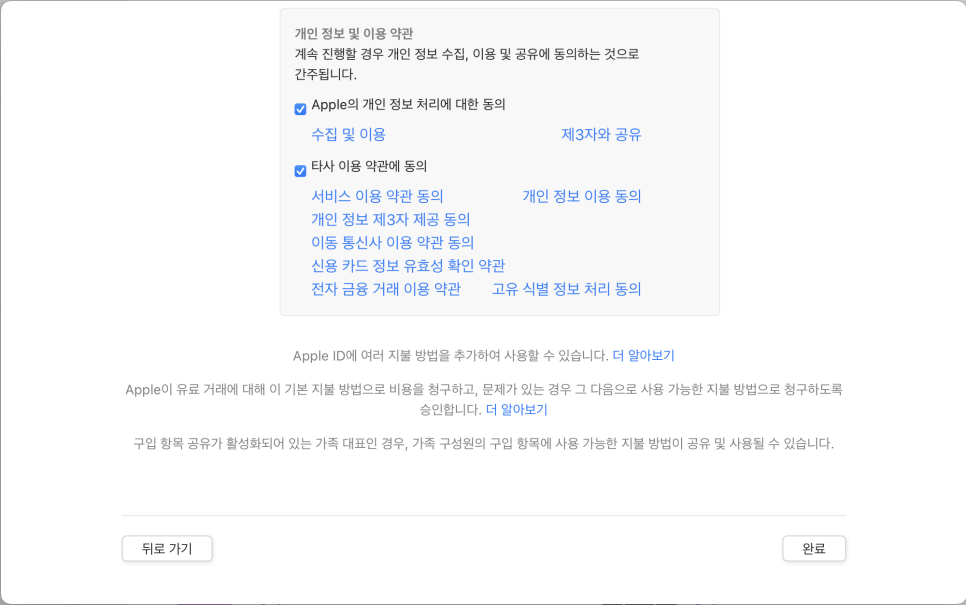The height and width of the screenshot is (605, 966).
Task: Go back with 뒤로 가기 button
Action: (167, 548)
